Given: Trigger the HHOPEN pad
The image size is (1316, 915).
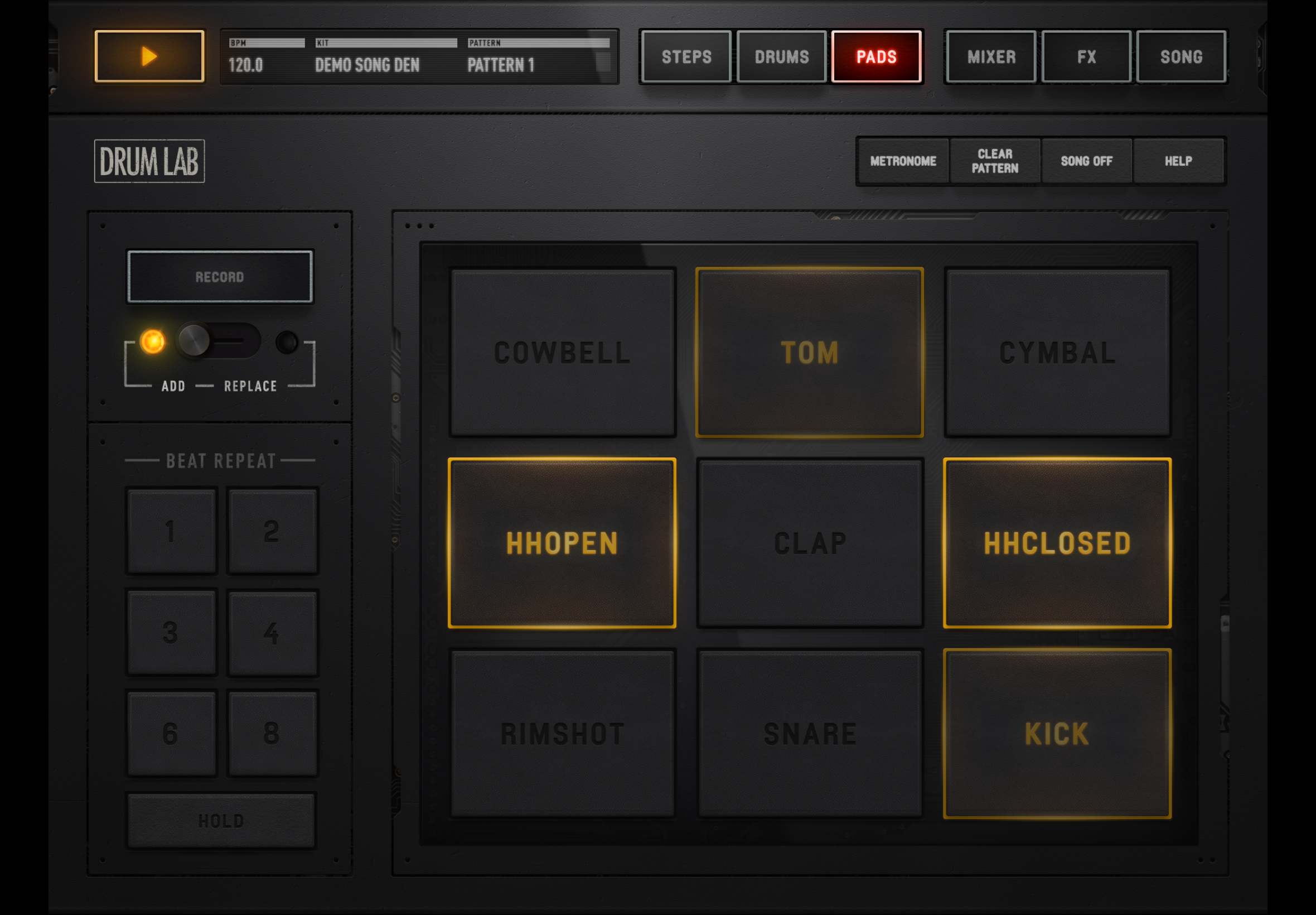Looking at the screenshot, I should 562,542.
